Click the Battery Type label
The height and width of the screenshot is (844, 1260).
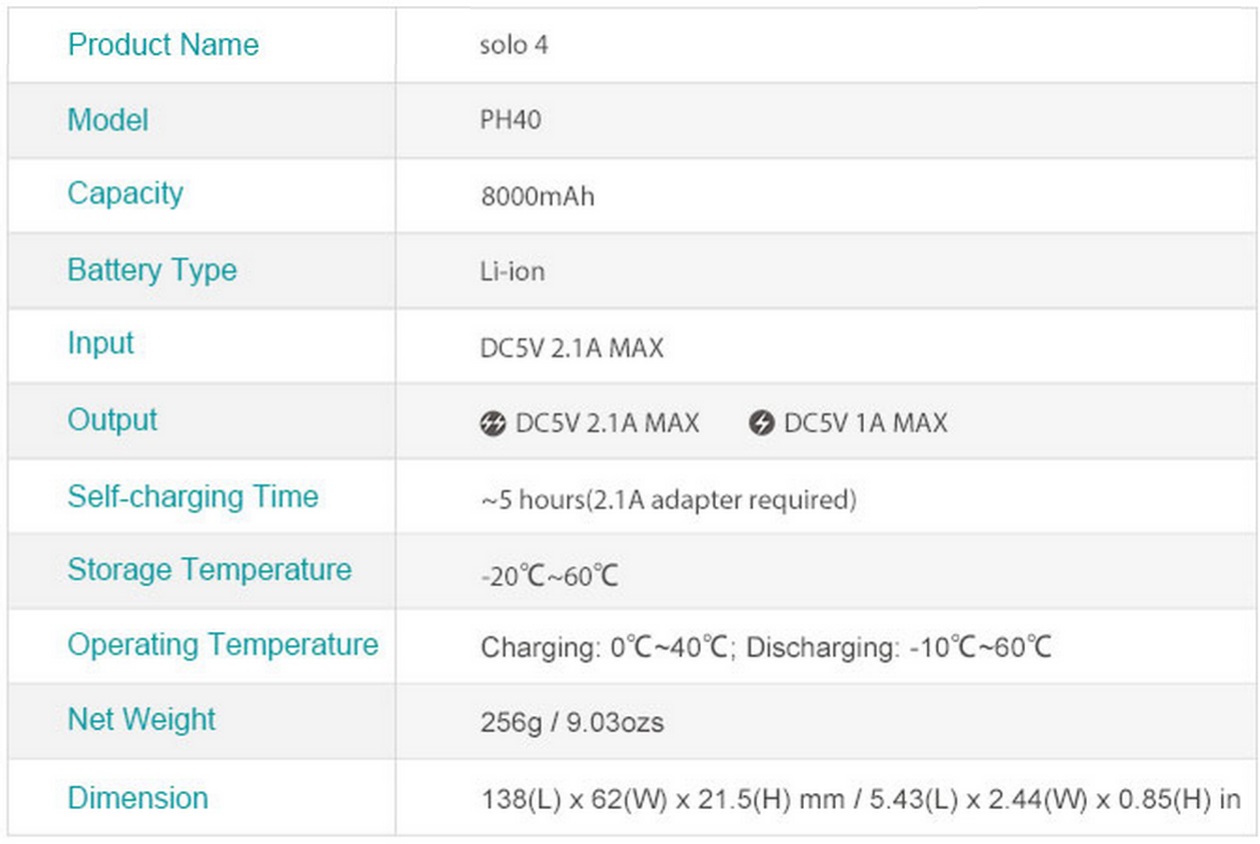152,270
